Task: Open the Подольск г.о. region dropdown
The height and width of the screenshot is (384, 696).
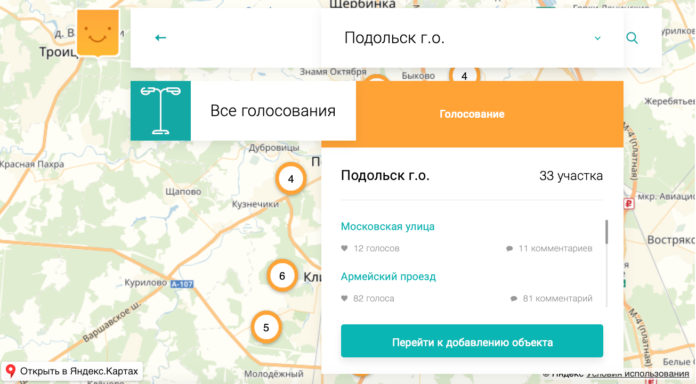Action: point(472,38)
